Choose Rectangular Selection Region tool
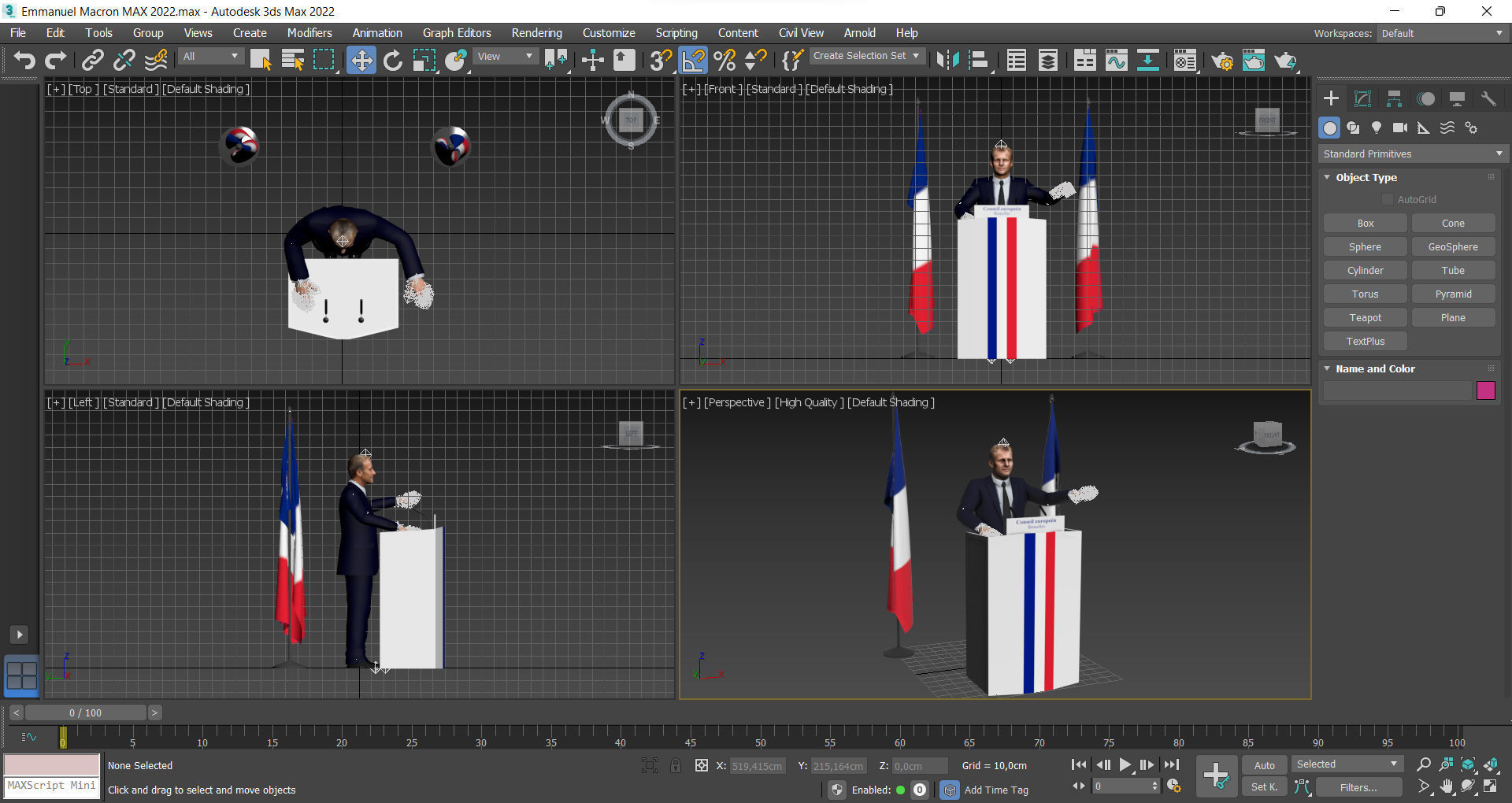The height and width of the screenshot is (803, 1512). click(324, 60)
